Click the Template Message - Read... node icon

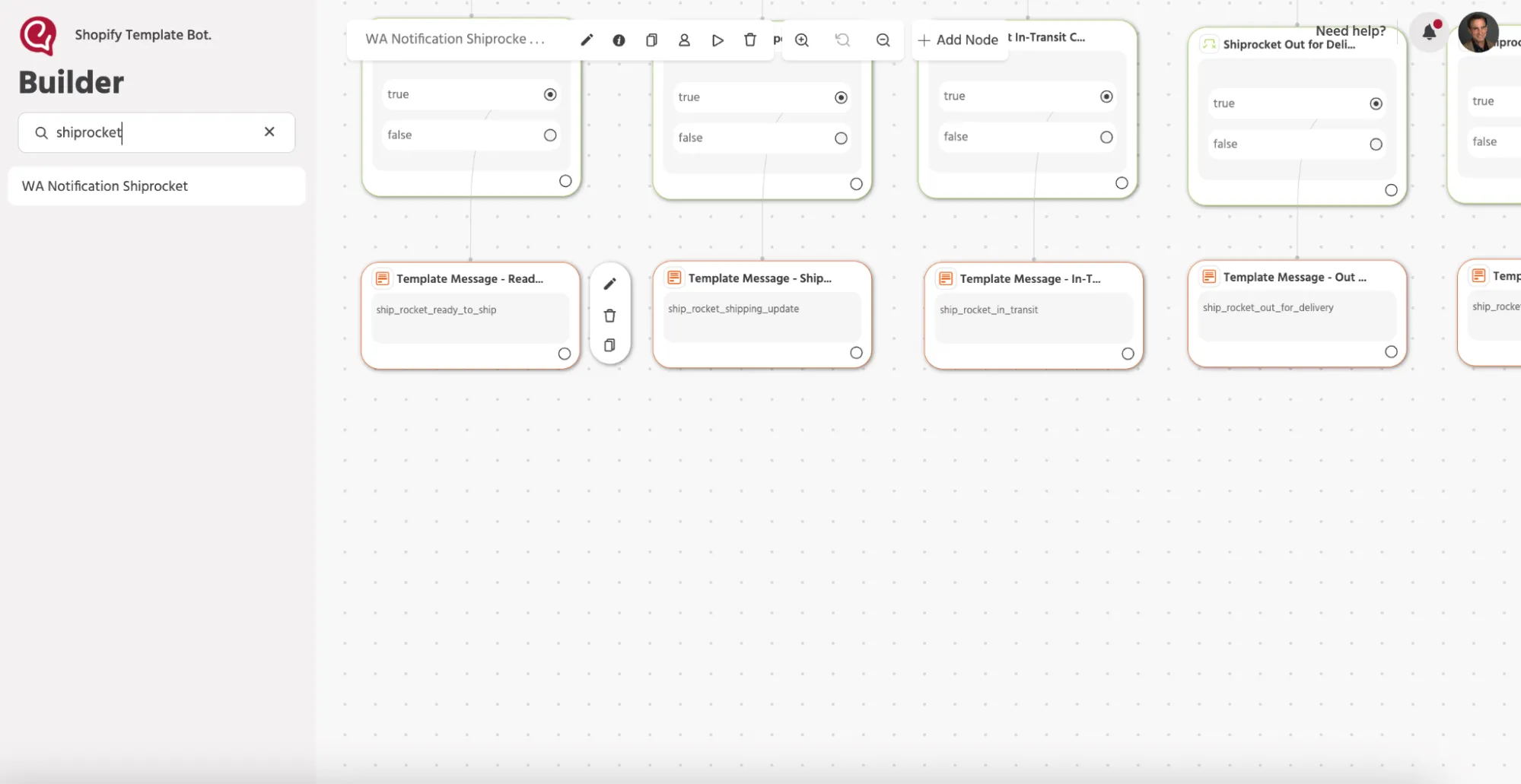pyautogui.click(x=383, y=279)
